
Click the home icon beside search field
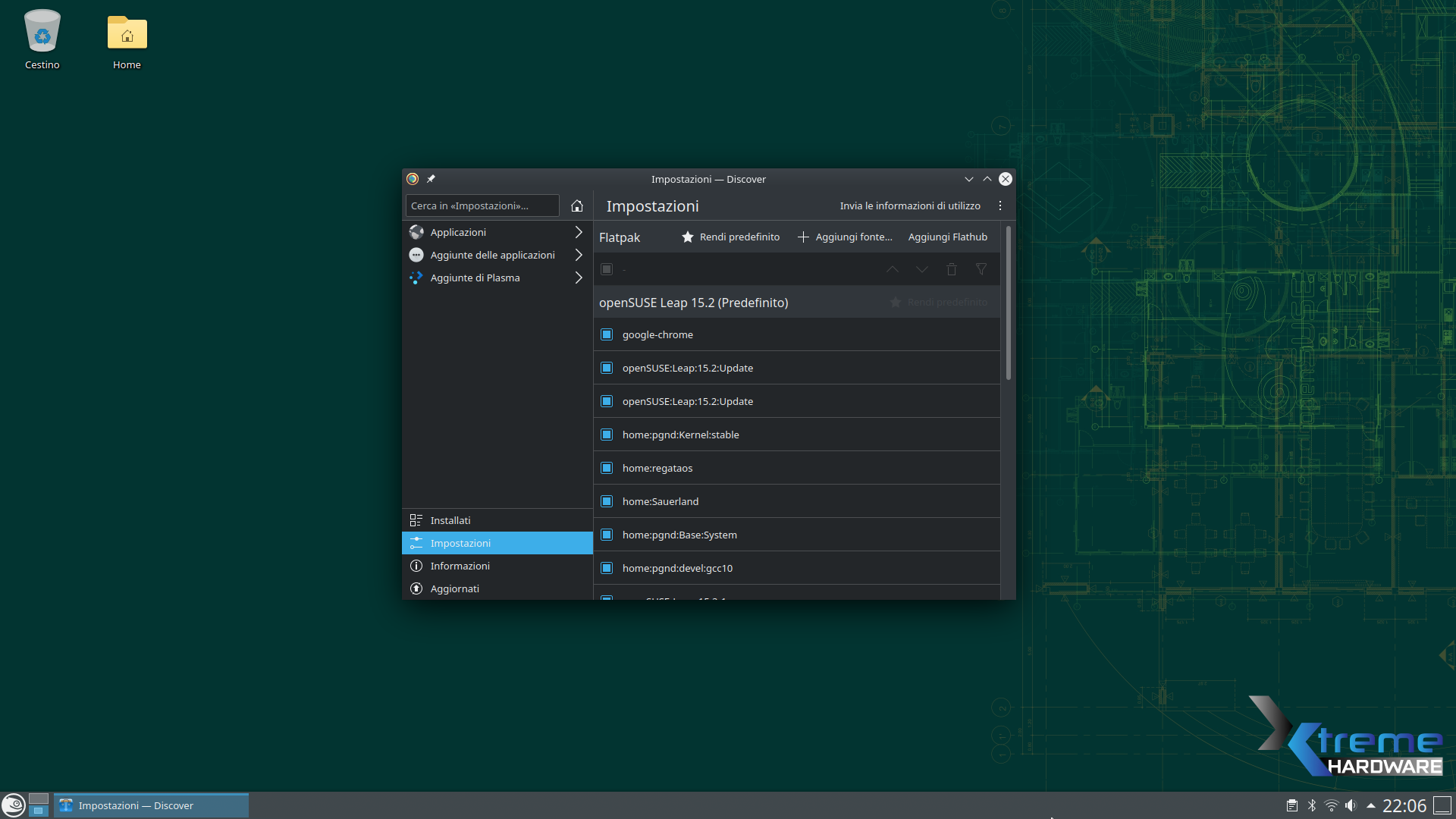(x=577, y=206)
